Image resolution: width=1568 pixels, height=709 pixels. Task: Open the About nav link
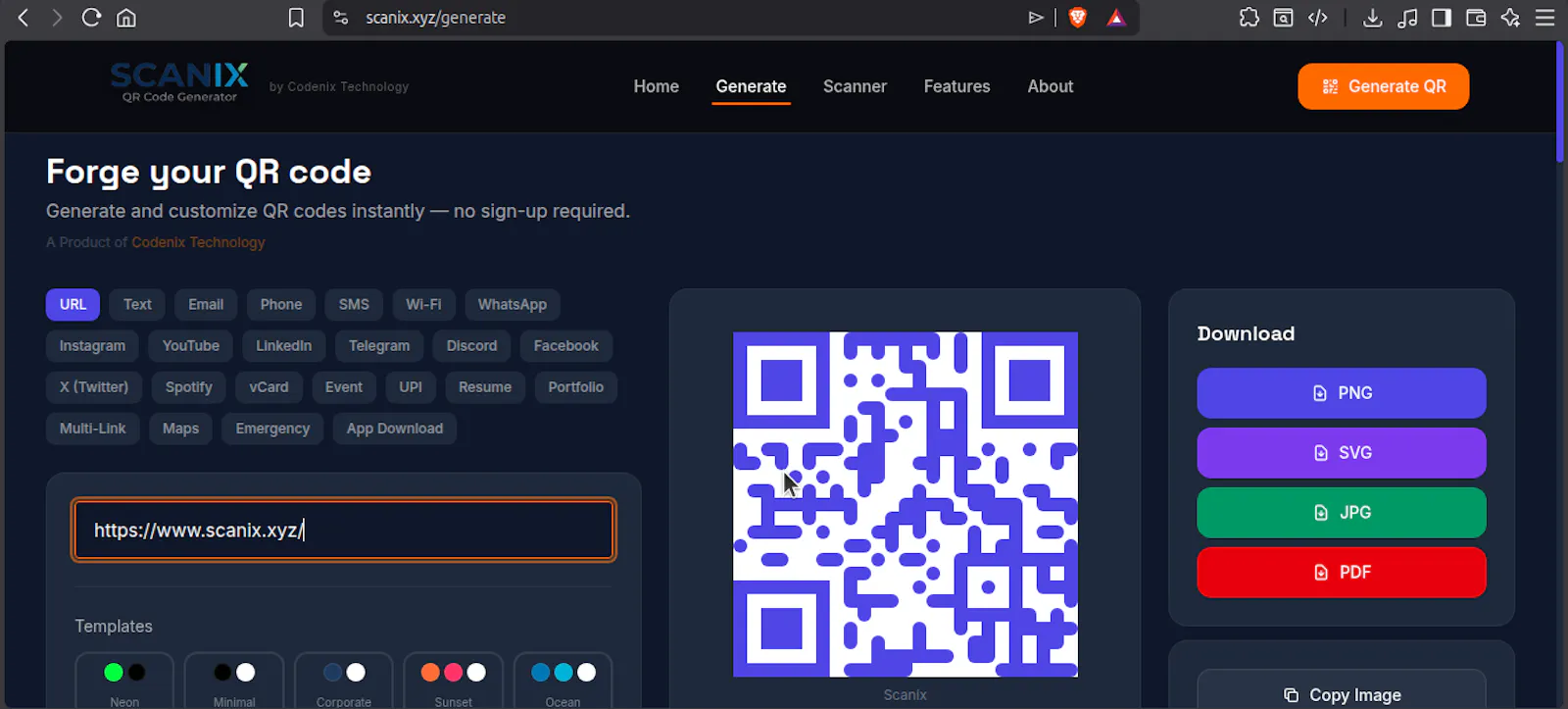[1050, 86]
